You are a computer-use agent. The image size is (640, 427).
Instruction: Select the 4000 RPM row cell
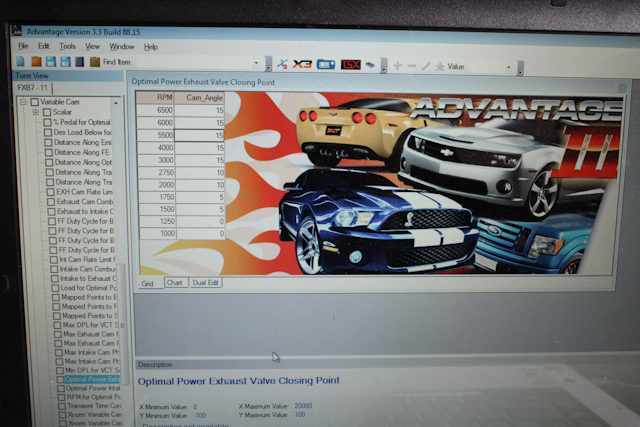point(156,147)
